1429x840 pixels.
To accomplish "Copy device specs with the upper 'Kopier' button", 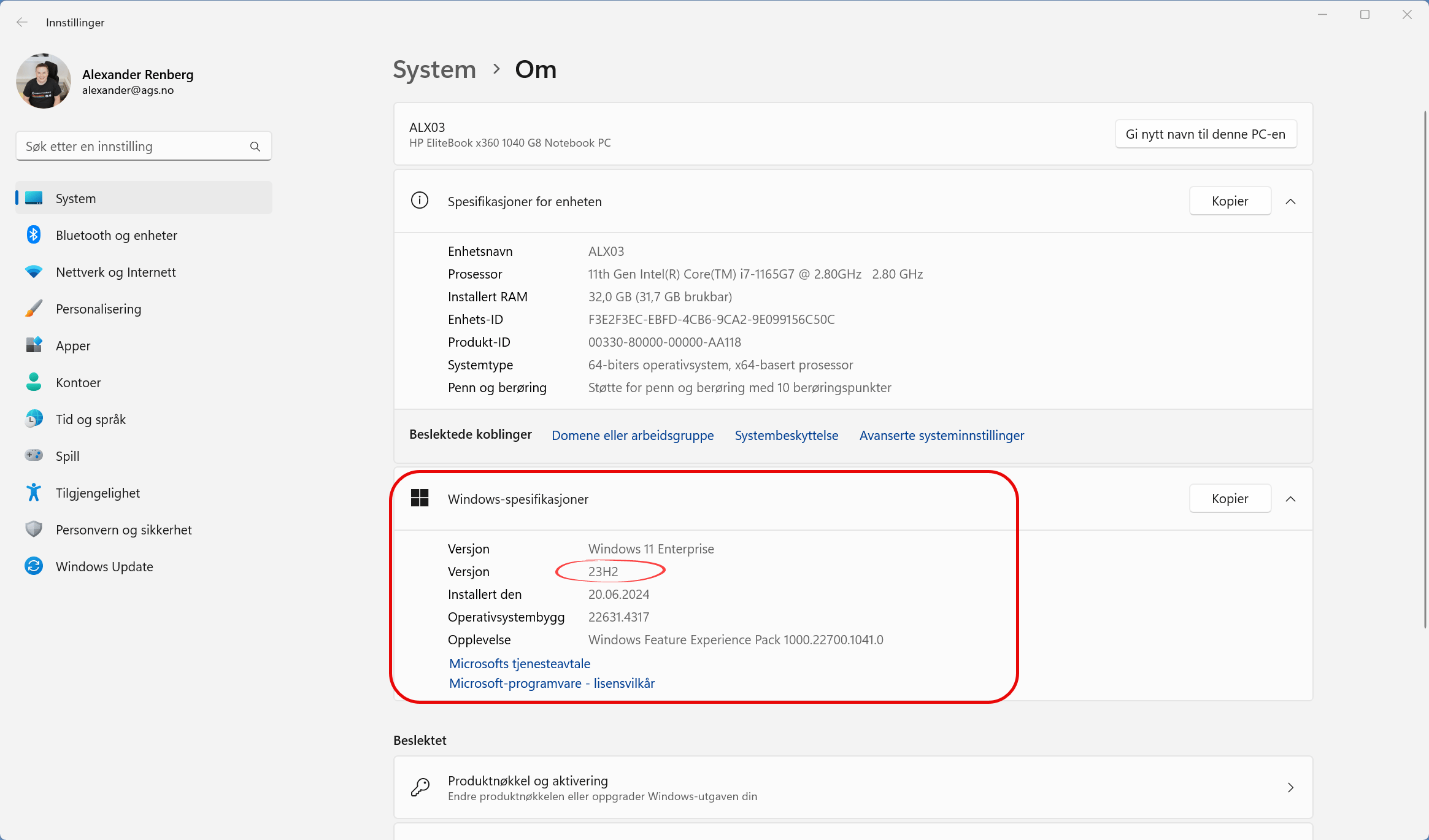I will 1230,201.
